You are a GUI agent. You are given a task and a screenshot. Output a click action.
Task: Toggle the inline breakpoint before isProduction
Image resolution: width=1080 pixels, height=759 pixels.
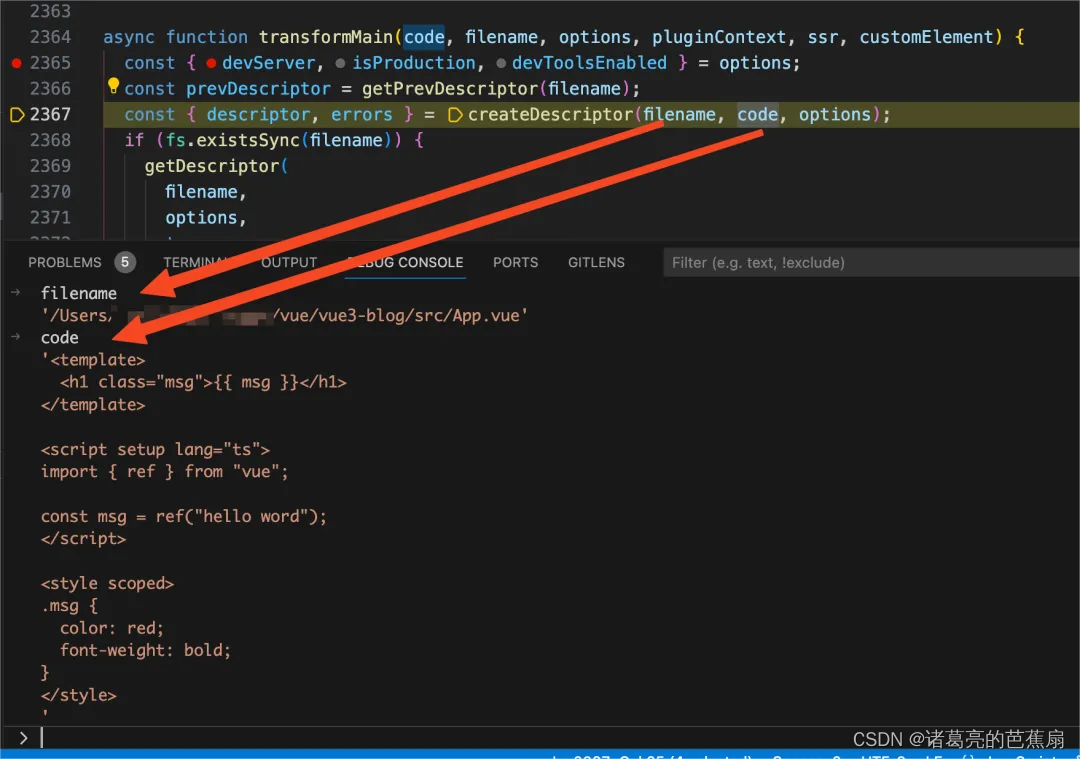340,63
